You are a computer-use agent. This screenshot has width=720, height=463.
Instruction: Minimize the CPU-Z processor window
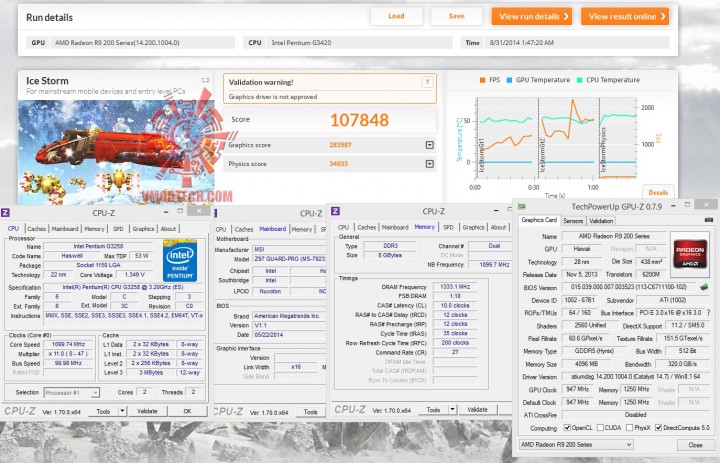pos(165,211)
